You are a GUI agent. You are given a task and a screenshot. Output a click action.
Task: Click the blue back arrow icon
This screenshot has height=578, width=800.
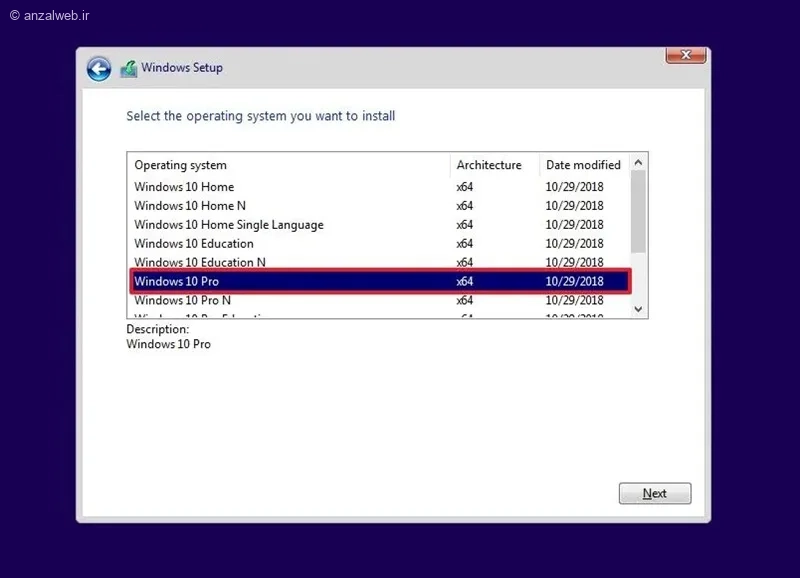tap(98, 69)
